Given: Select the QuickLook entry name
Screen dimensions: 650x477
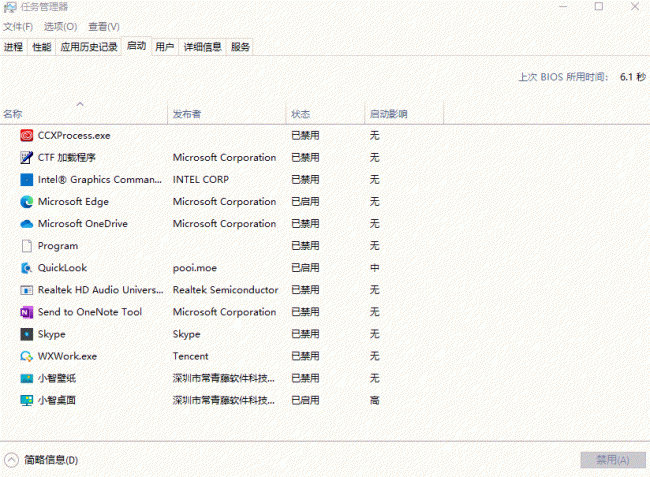Looking at the screenshot, I should click(63, 268).
